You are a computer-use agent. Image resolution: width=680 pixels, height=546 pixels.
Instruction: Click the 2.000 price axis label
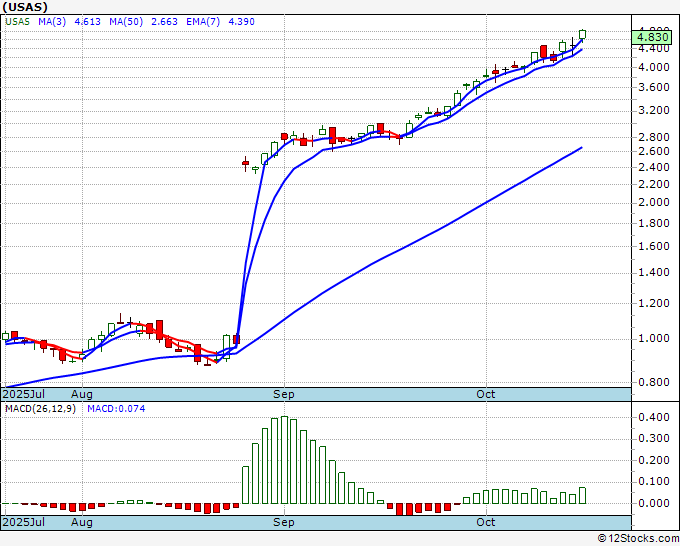654,202
